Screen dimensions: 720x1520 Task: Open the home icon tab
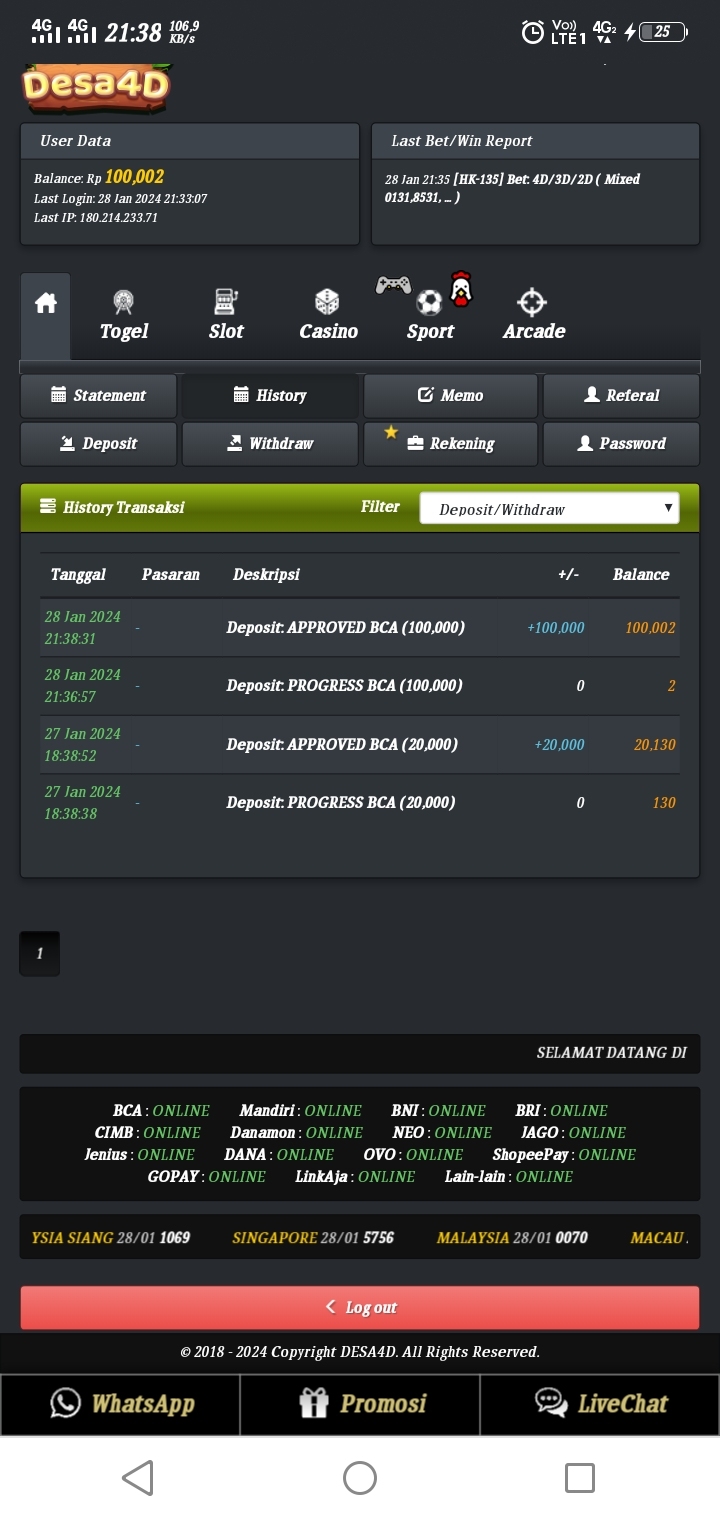click(x=46, y=304)
